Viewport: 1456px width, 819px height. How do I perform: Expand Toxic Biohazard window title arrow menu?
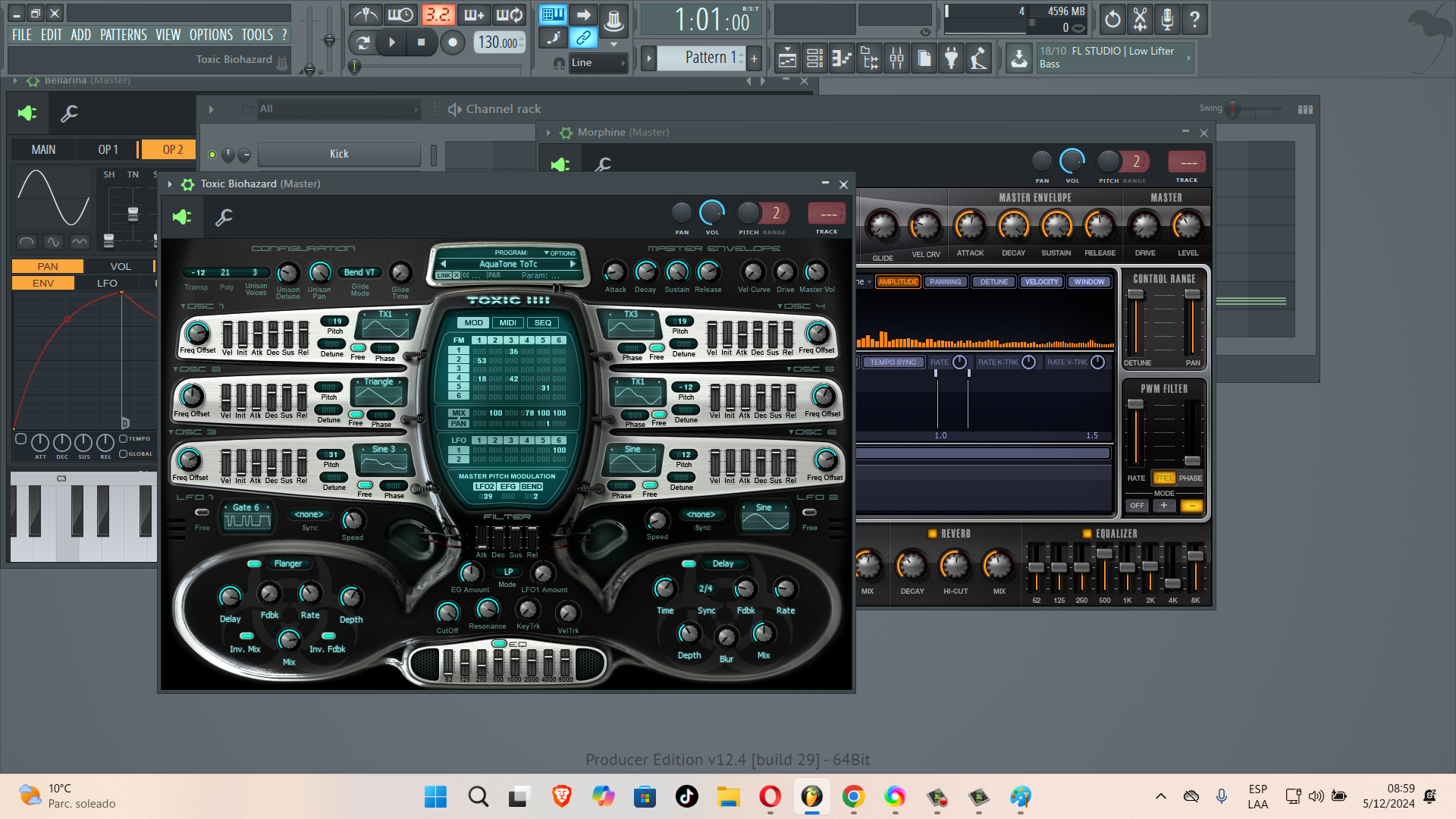[170, 184]
